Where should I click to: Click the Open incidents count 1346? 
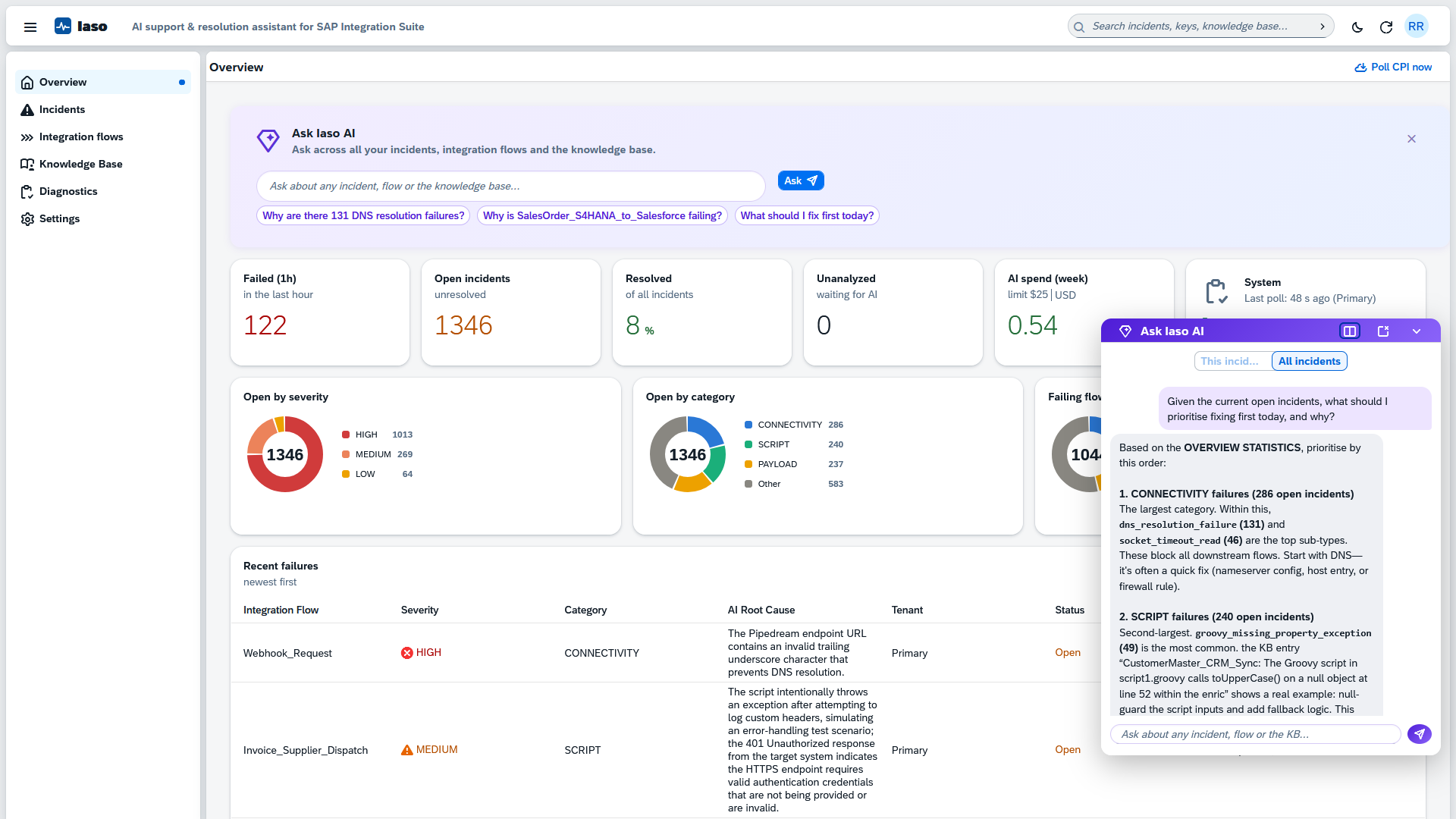tap(463, 325)
